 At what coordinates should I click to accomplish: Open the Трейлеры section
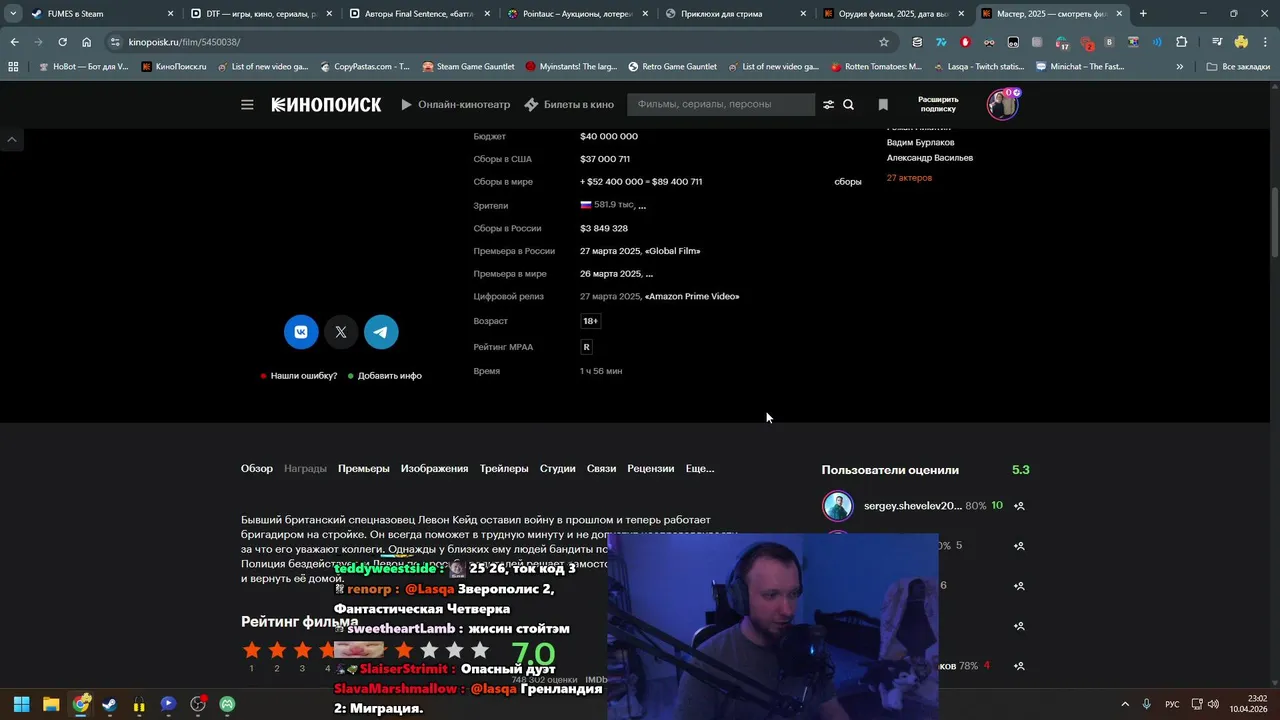click(x=504, y=469)
